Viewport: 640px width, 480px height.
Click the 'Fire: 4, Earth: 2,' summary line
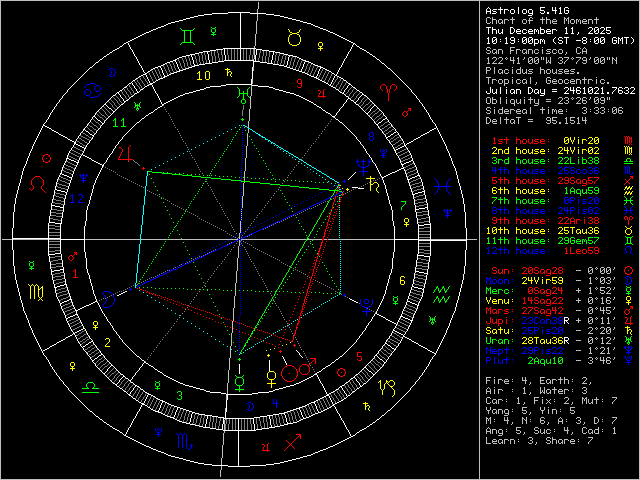point(539,381)
